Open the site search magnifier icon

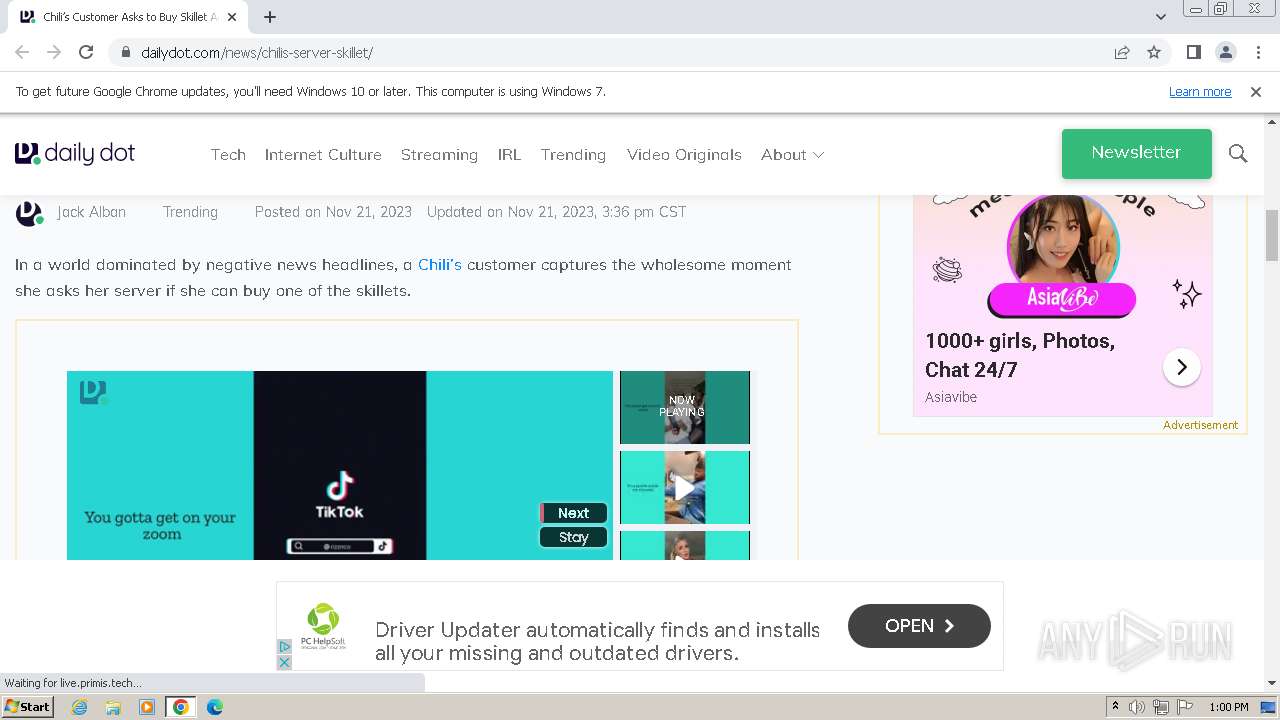point(1238,153)
